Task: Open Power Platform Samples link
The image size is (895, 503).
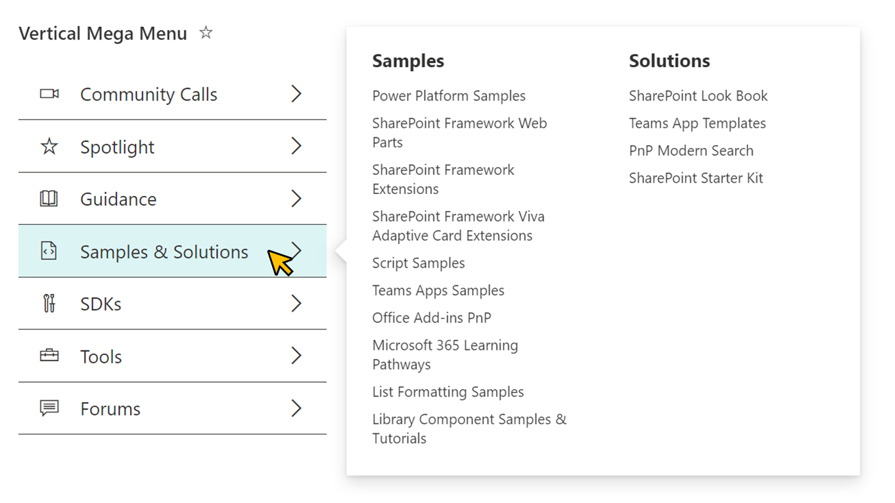Action: (449, 96)
